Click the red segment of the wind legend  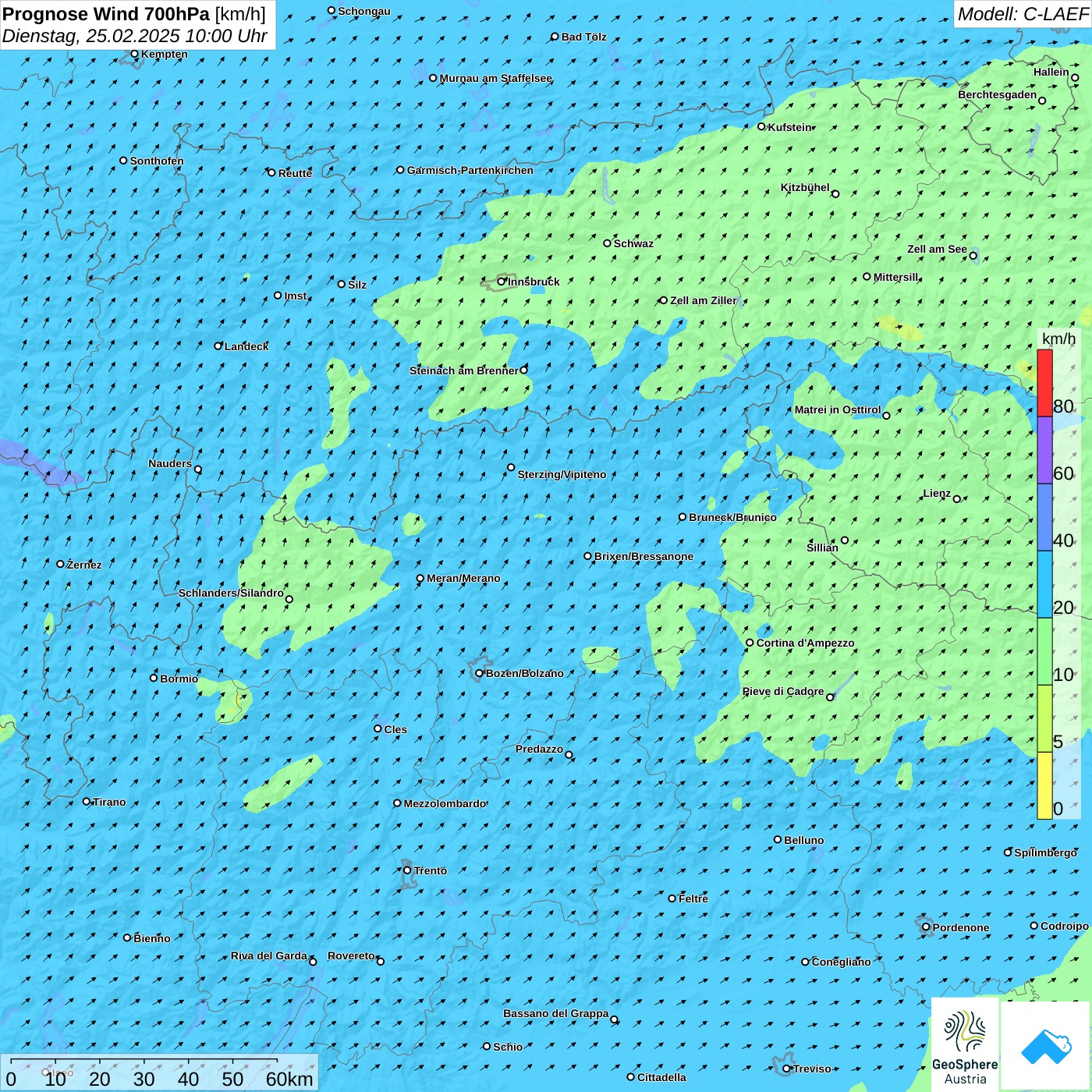click(1044, 383)
